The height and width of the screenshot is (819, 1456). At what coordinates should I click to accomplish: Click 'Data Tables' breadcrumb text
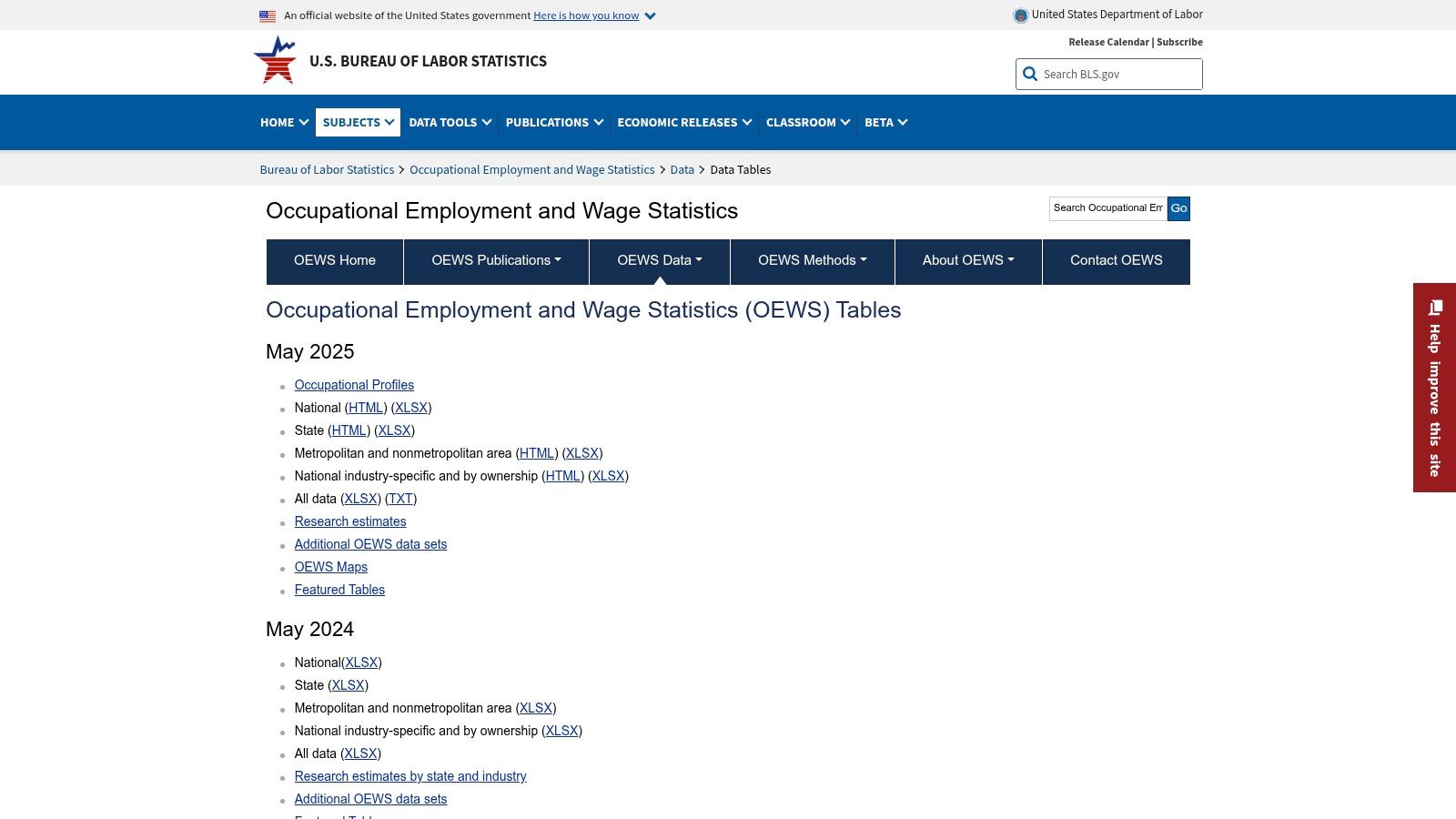(740, 170)
